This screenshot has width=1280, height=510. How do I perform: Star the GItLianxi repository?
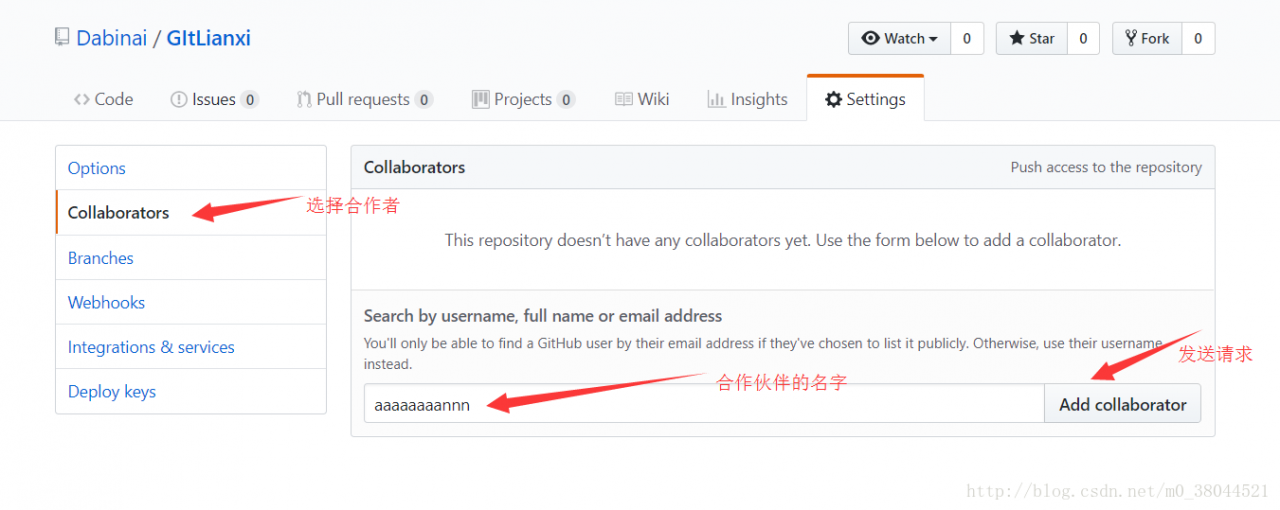click(1032, 39)
